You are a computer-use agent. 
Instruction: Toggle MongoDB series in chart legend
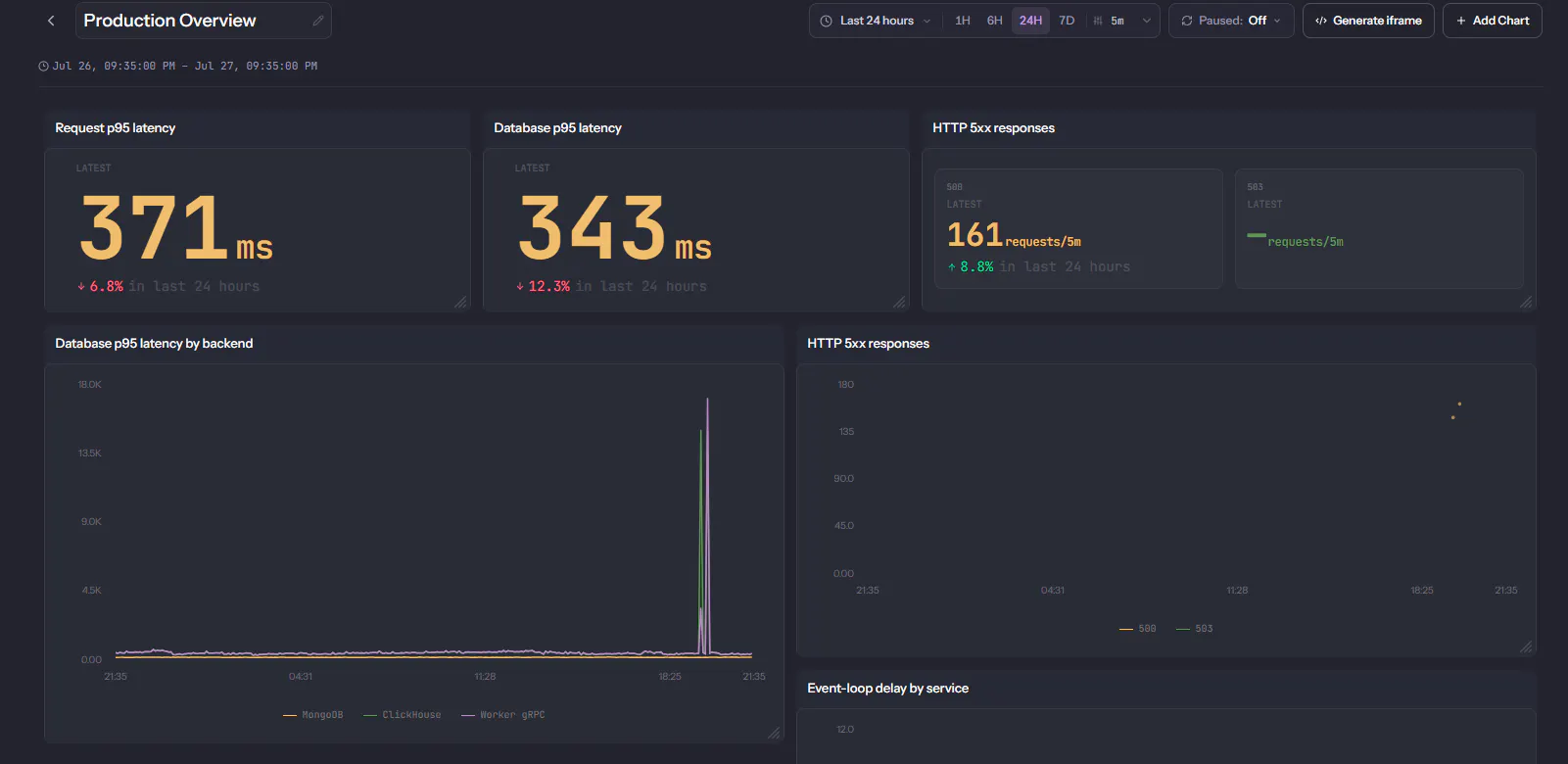point(313,715)
